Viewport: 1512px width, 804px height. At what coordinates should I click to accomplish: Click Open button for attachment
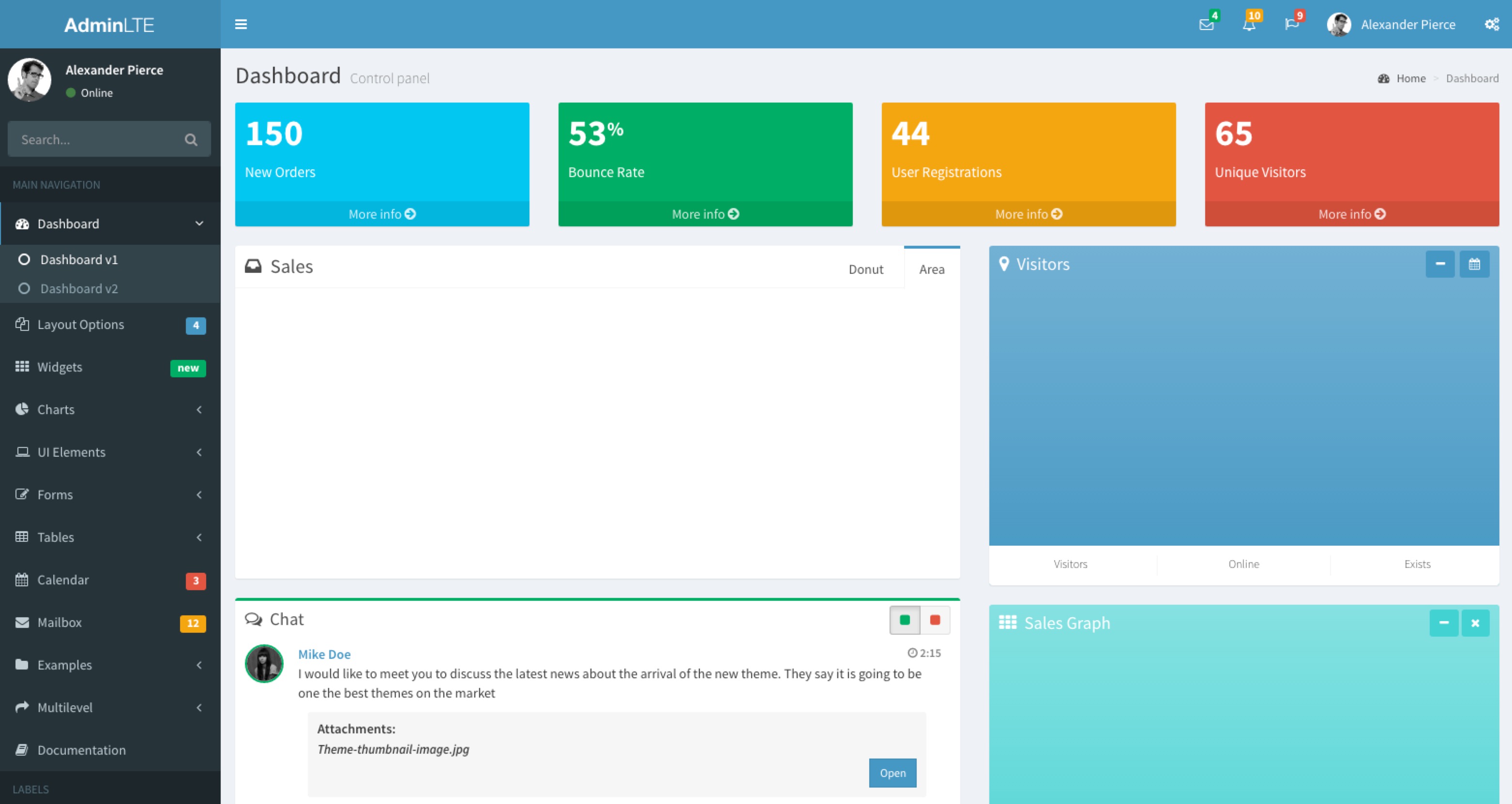click(x=892, y=773)
